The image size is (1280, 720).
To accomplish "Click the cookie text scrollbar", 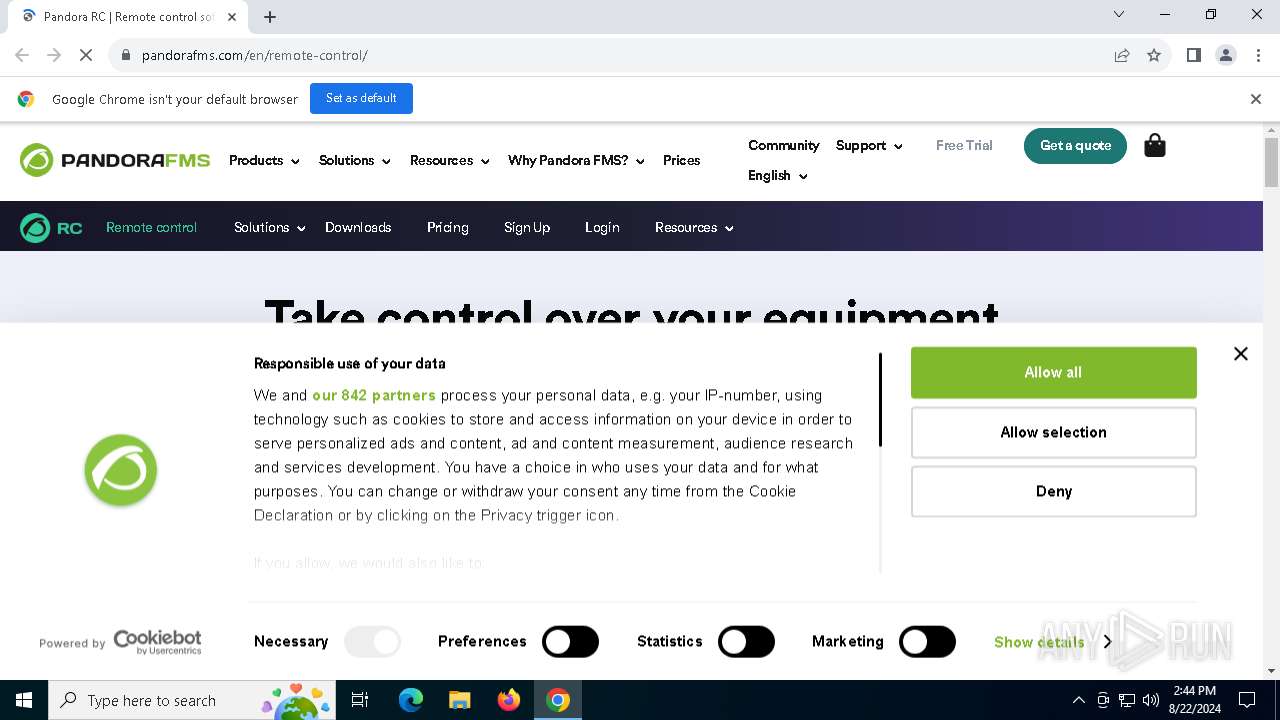I will coord(880,400).
